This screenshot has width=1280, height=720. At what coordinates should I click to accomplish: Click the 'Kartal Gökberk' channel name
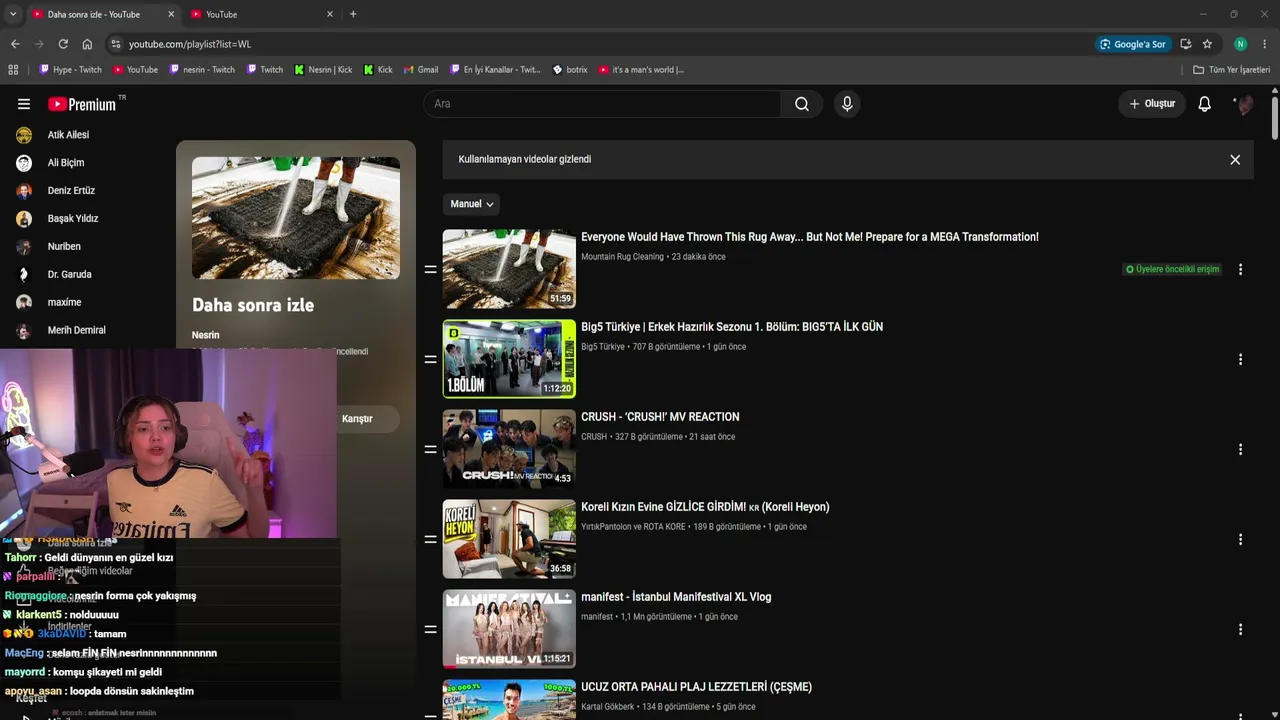607,707
